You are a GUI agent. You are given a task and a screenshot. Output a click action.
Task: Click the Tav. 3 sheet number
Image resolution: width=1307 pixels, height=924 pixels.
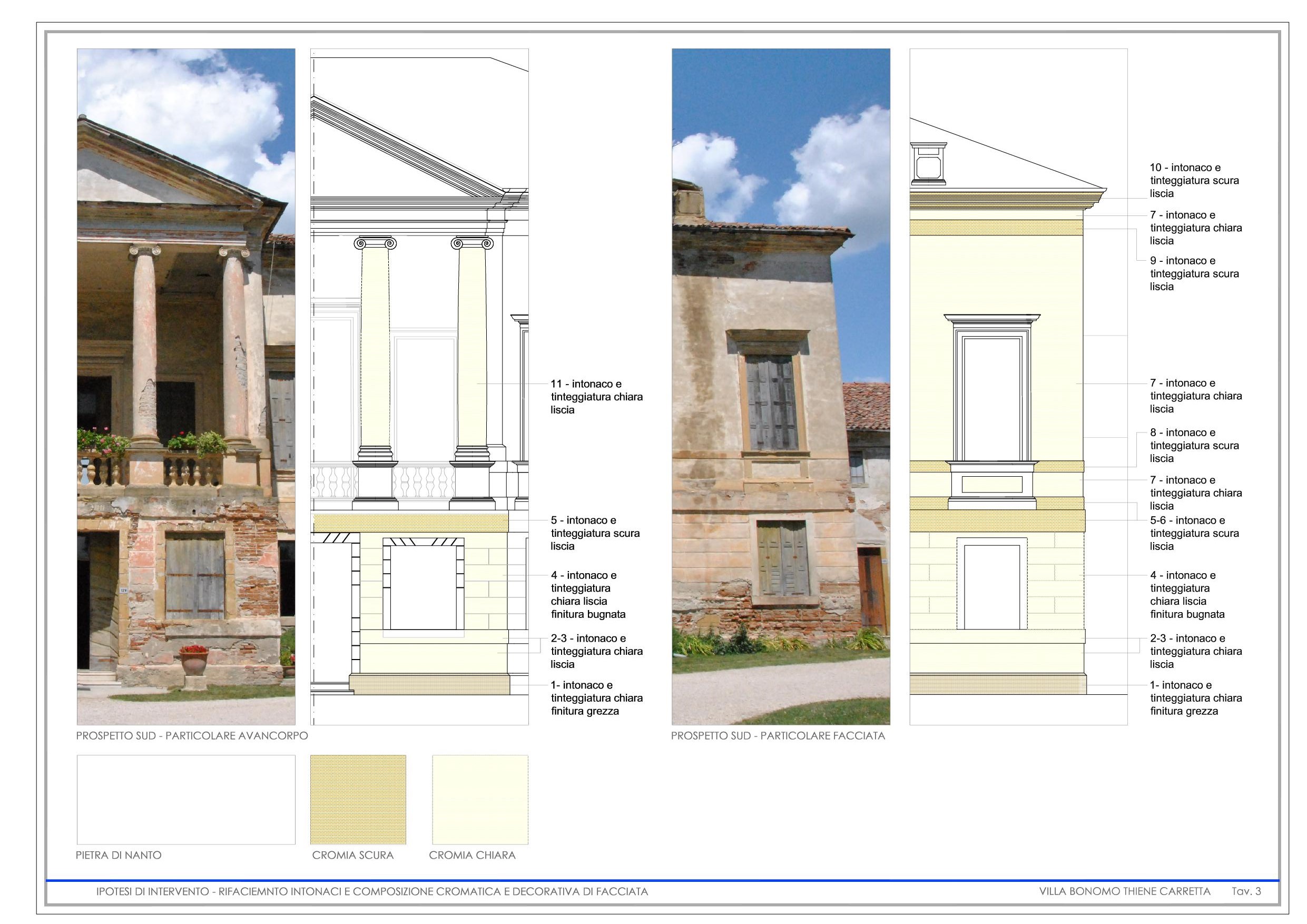1246,891
